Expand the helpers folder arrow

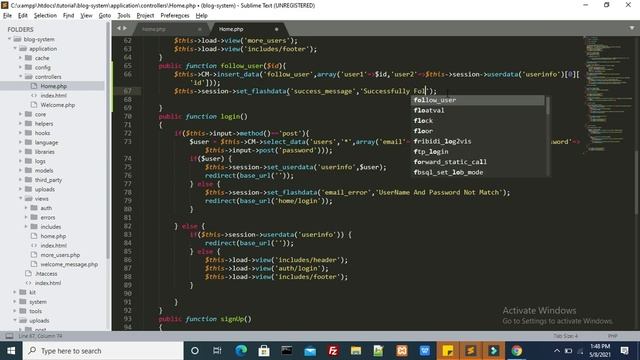[20, 124]
